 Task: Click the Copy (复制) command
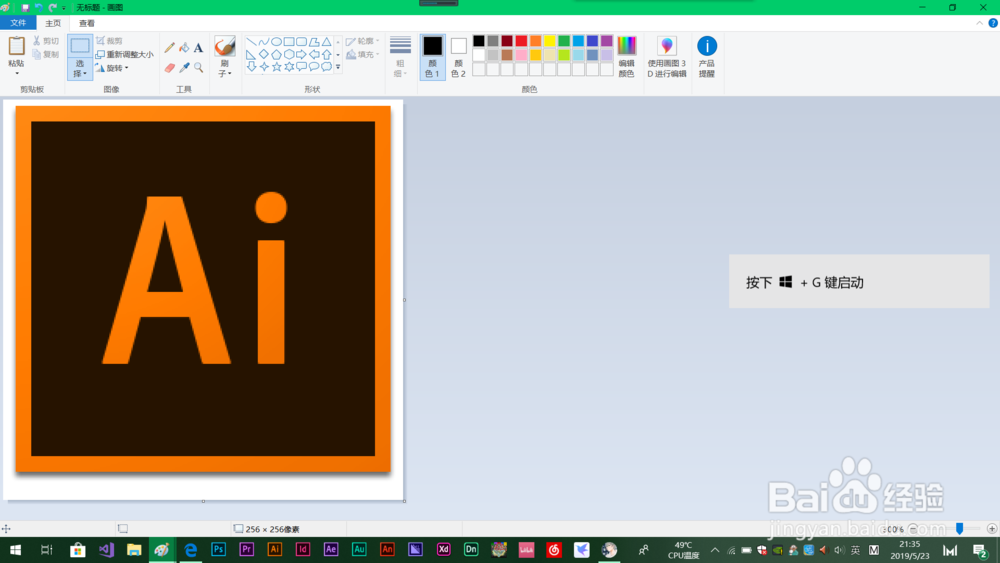point(46,54)
